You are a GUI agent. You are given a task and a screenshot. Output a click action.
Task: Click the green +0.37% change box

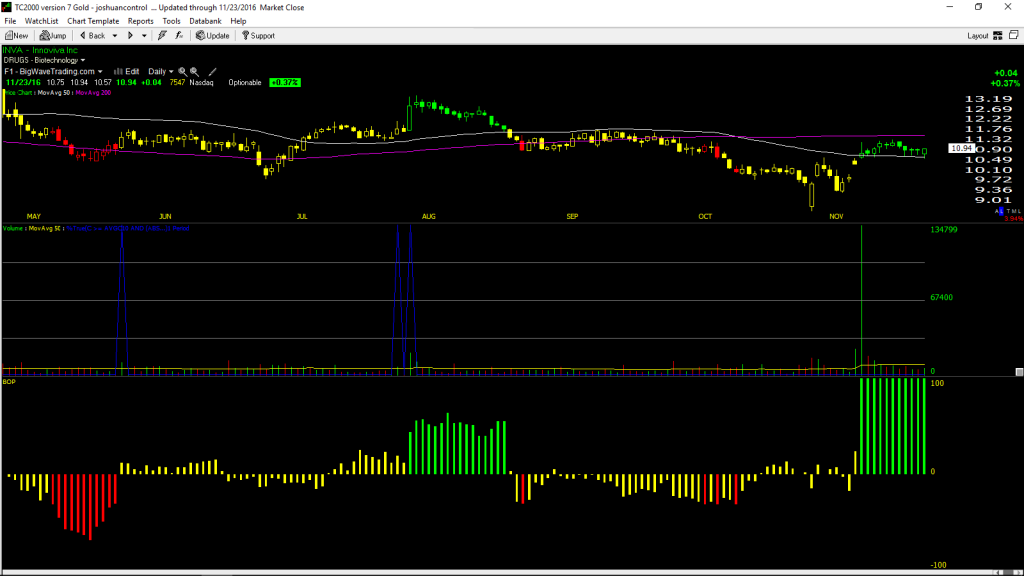(x=285, y=82)
